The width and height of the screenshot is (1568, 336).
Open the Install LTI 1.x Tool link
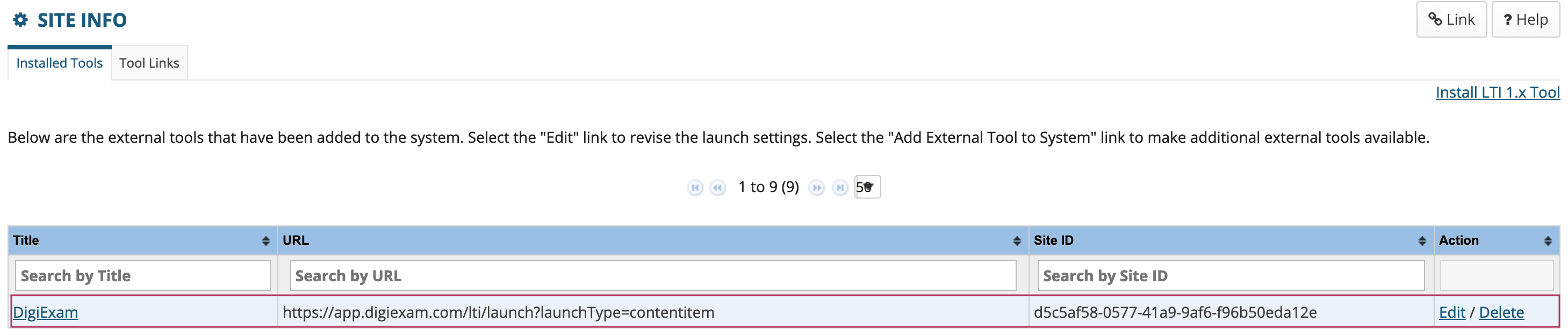1498,92
